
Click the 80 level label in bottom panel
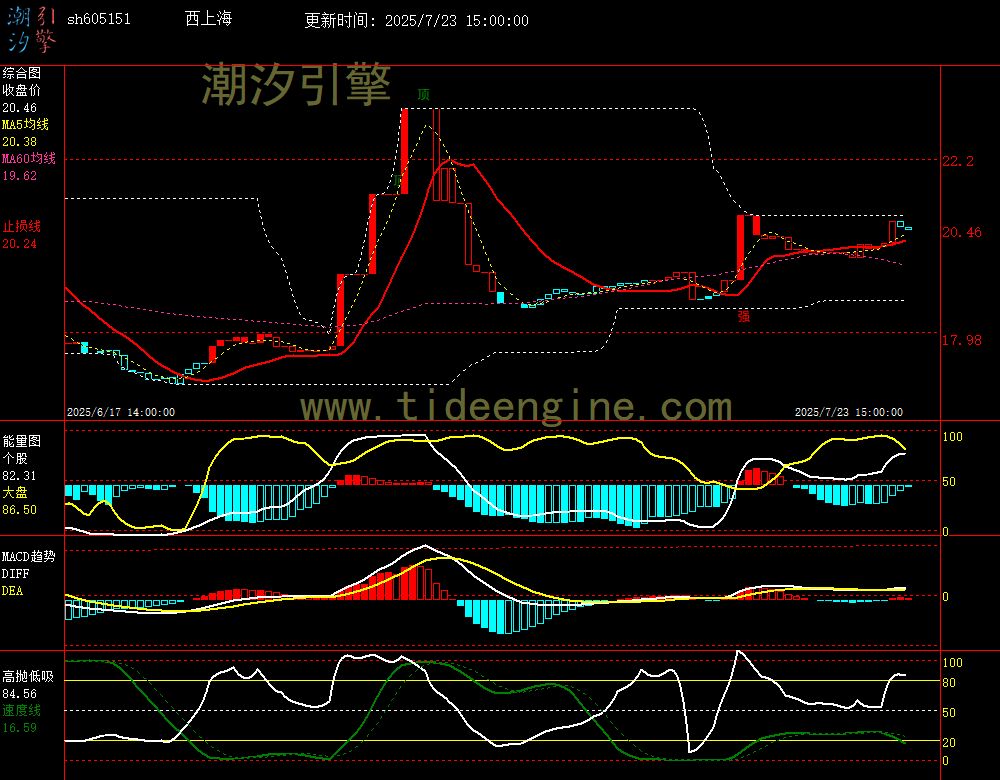point(949,682)
